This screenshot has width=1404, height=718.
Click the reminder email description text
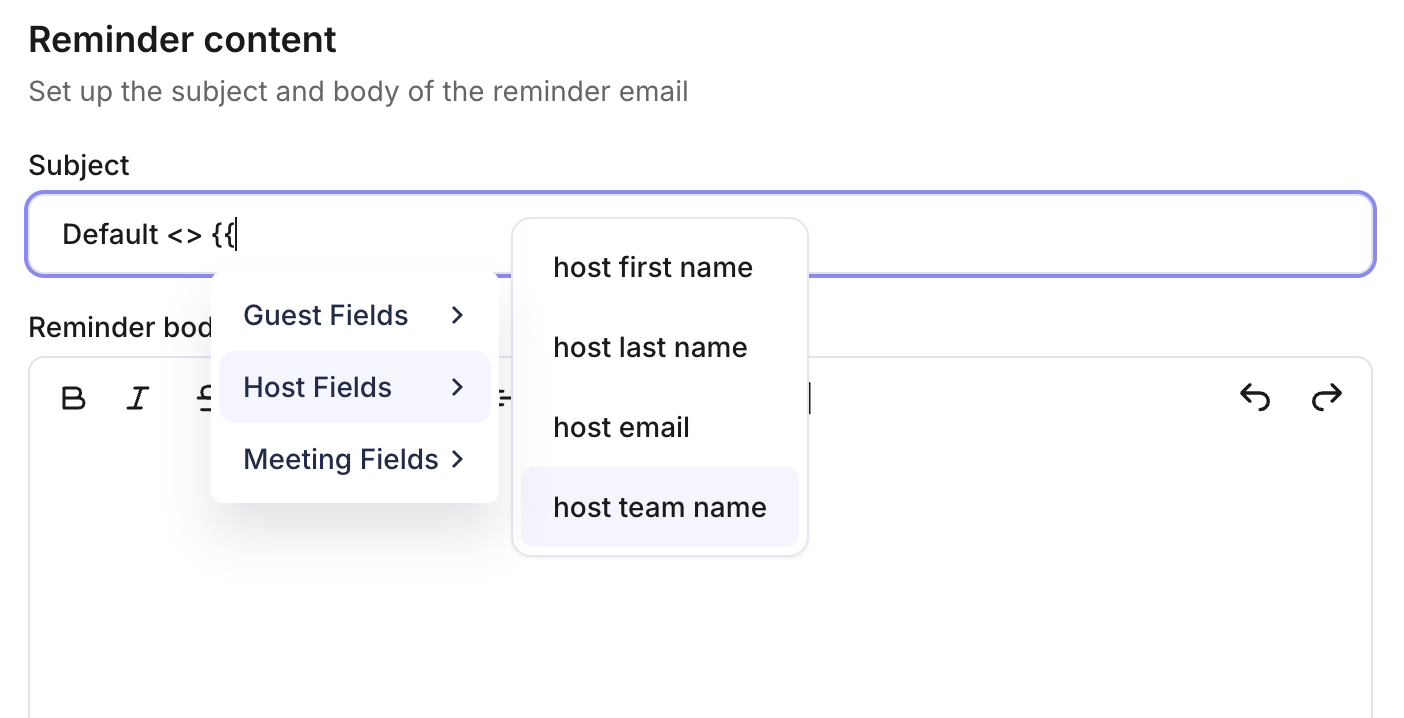(358, 92)
